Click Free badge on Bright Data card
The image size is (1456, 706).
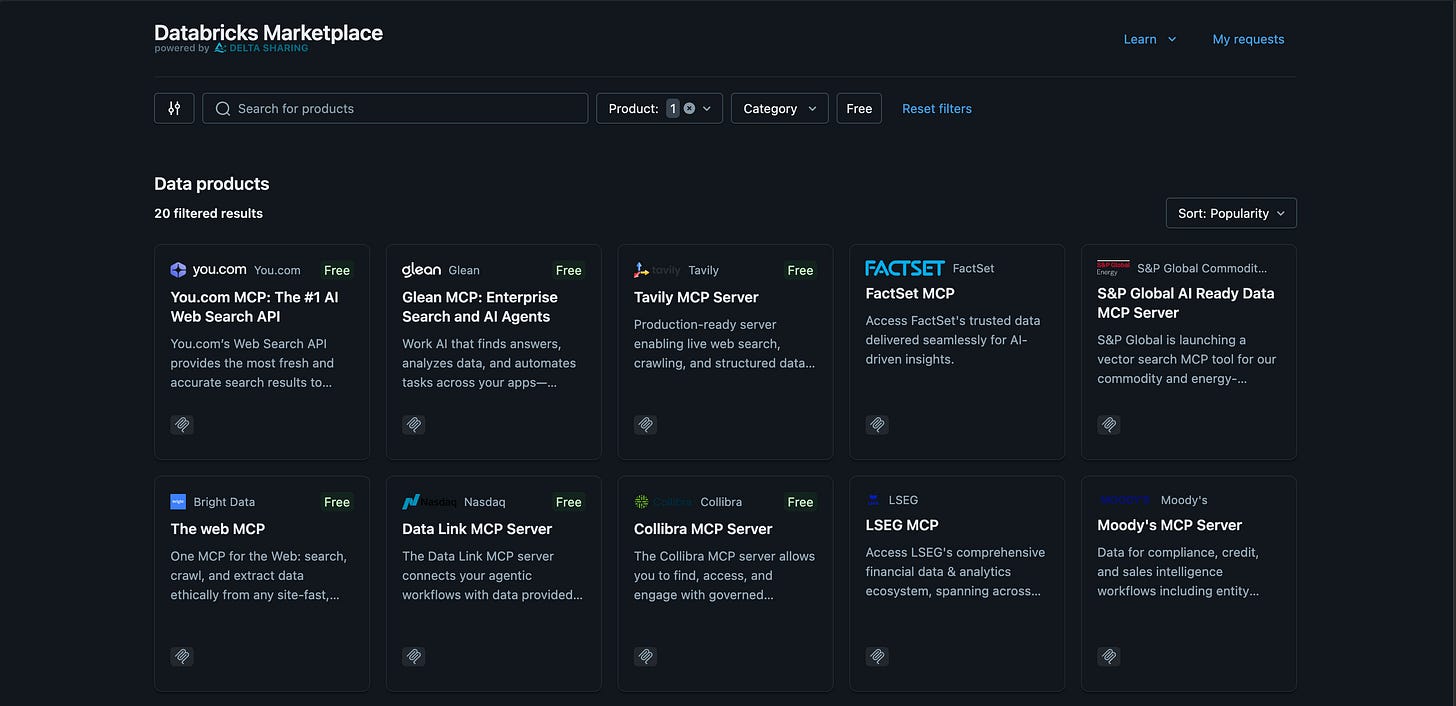tap(337, 502)
